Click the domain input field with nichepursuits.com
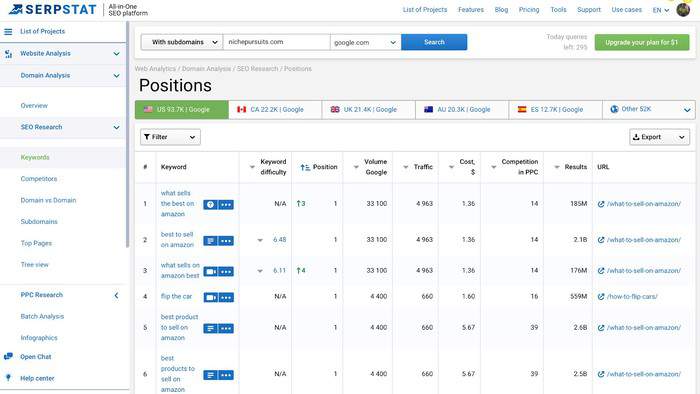Image resolution: width=700 pixels, height=394 pixels. click(x=277, y=42)
